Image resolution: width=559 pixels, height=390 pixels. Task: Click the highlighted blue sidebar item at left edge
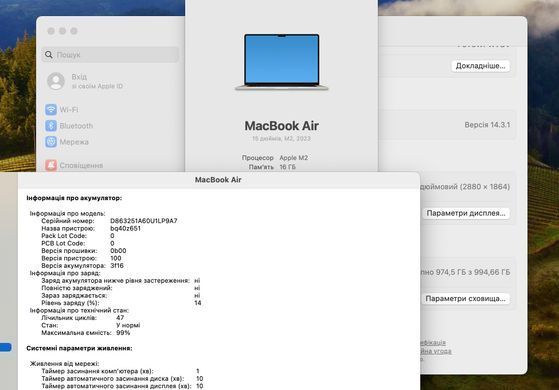pos(5,347)
